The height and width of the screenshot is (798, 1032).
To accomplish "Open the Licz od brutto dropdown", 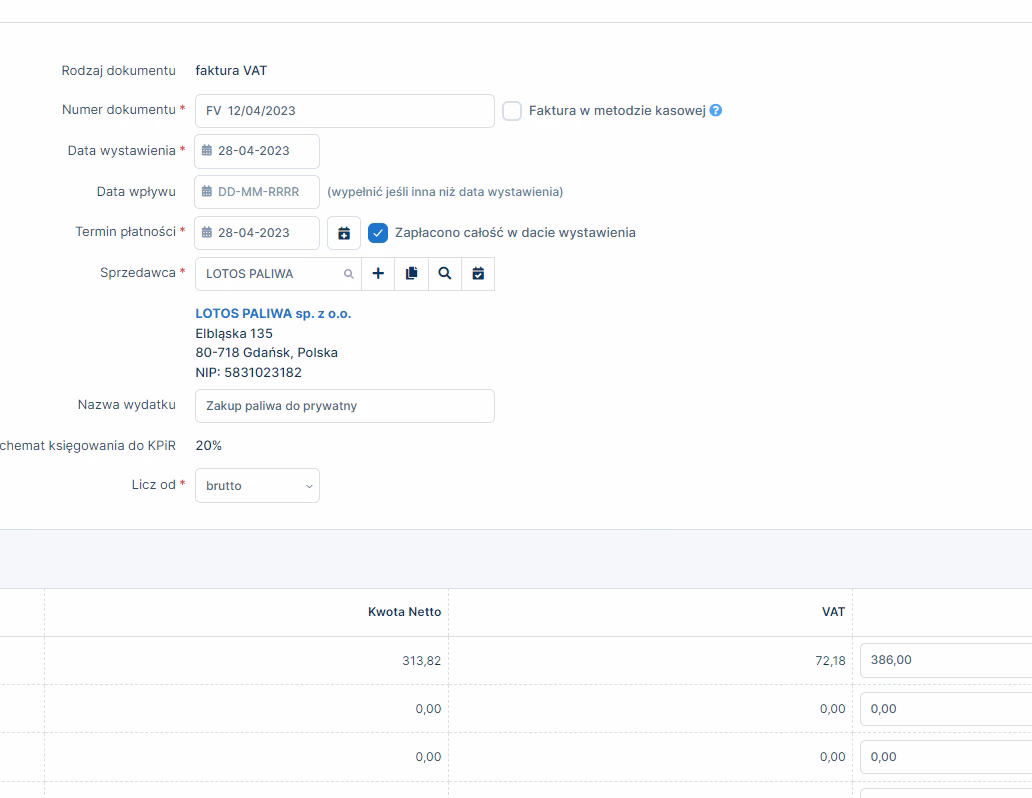I will pyautogui.click(x=257, y=486).
